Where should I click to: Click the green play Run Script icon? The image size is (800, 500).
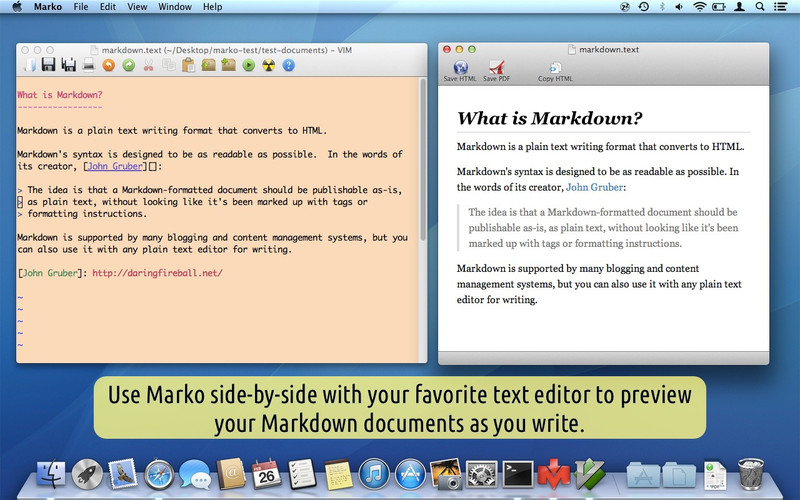(x=248, y=65)
